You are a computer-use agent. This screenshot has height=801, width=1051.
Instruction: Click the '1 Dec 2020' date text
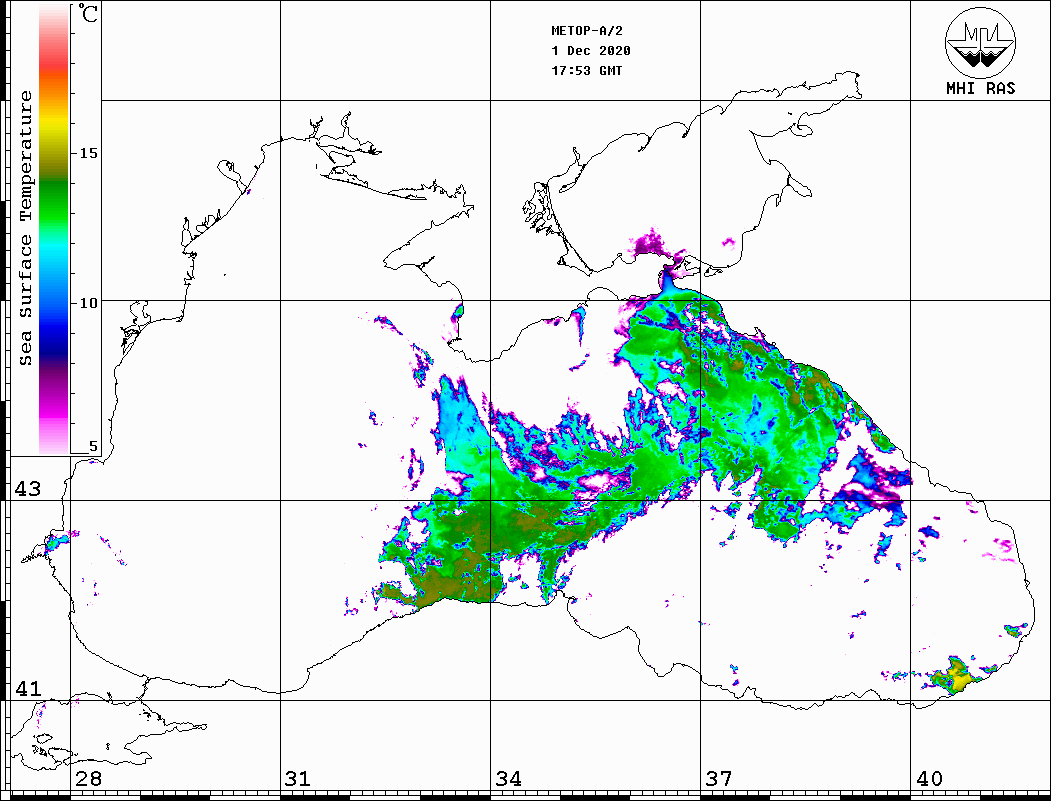pyautogui.click(x=591, y=51)
